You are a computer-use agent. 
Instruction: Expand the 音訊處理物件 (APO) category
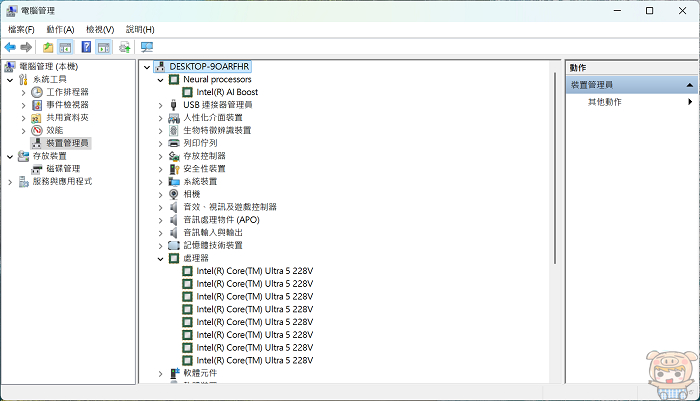pos(160,220)
